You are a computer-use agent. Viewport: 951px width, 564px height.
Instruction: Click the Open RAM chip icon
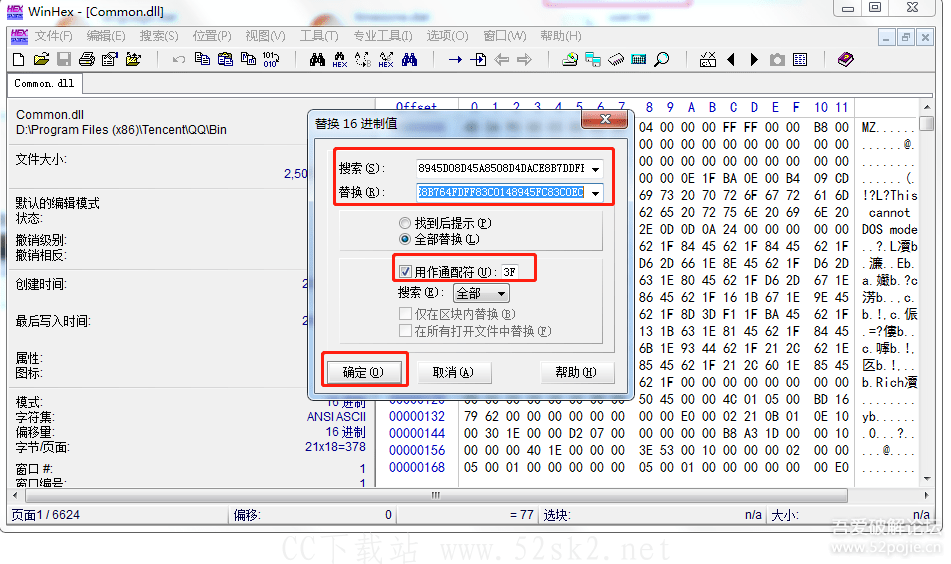pos(616,59)
